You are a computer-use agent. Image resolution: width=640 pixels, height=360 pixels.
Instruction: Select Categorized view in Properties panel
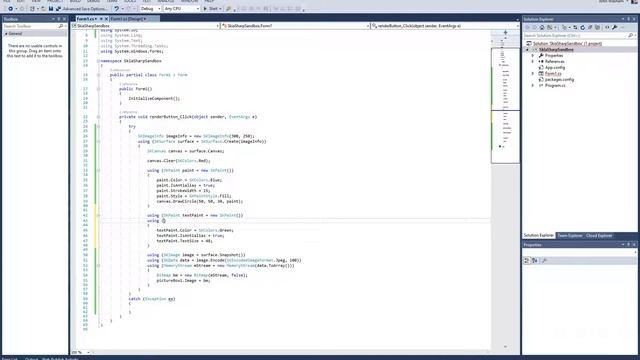tap(527, 260)
